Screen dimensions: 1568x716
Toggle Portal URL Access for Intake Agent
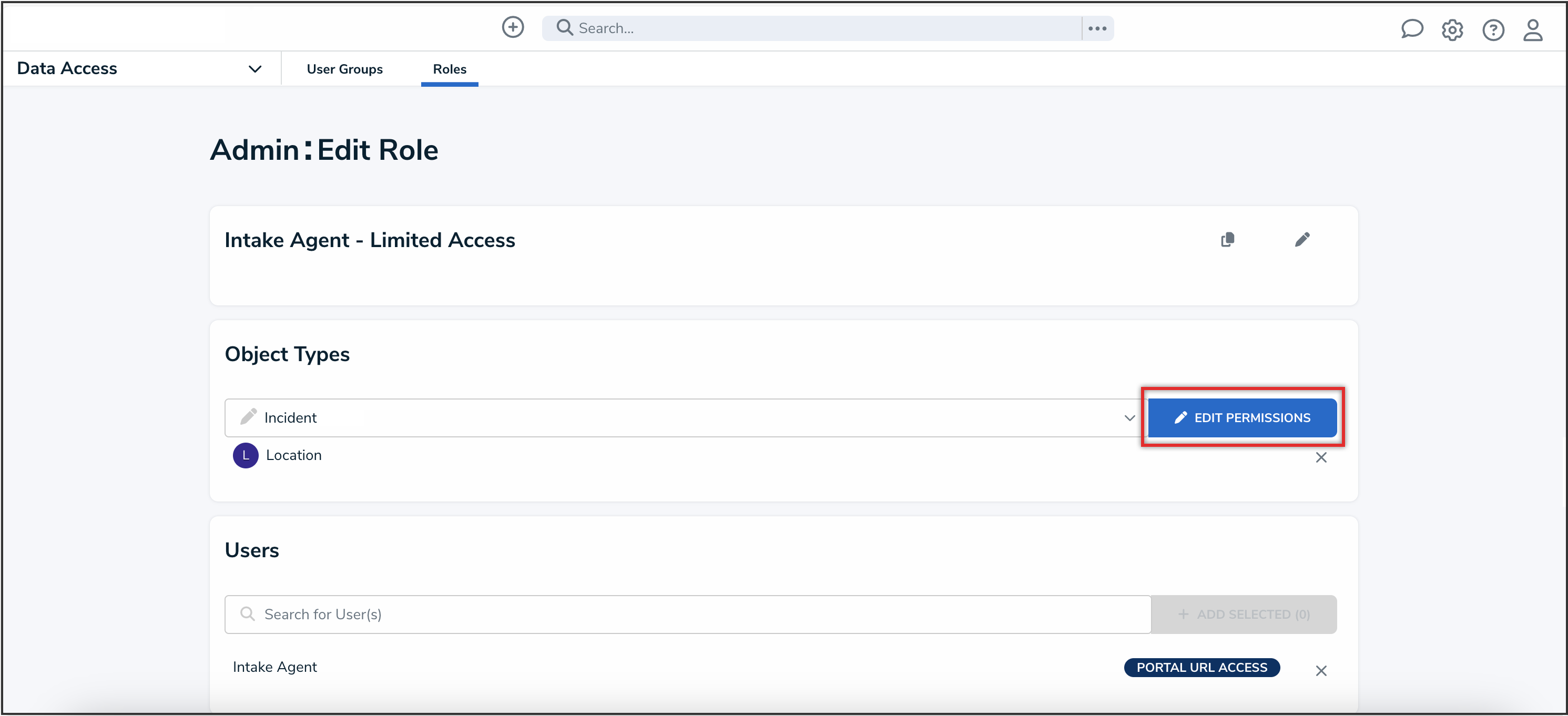pos(1201,667)
